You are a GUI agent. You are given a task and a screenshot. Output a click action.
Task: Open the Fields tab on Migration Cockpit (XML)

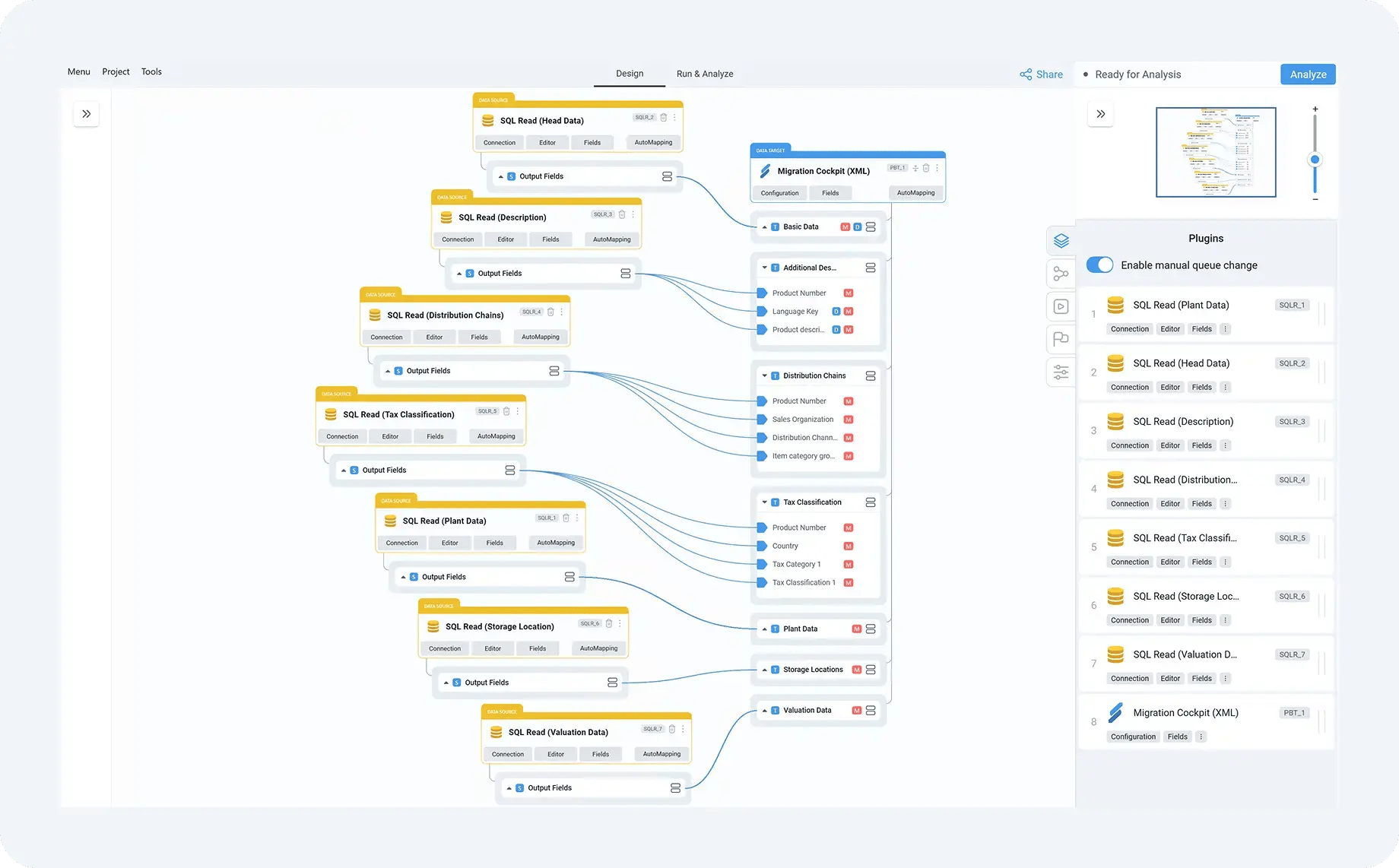click(830, 192)
